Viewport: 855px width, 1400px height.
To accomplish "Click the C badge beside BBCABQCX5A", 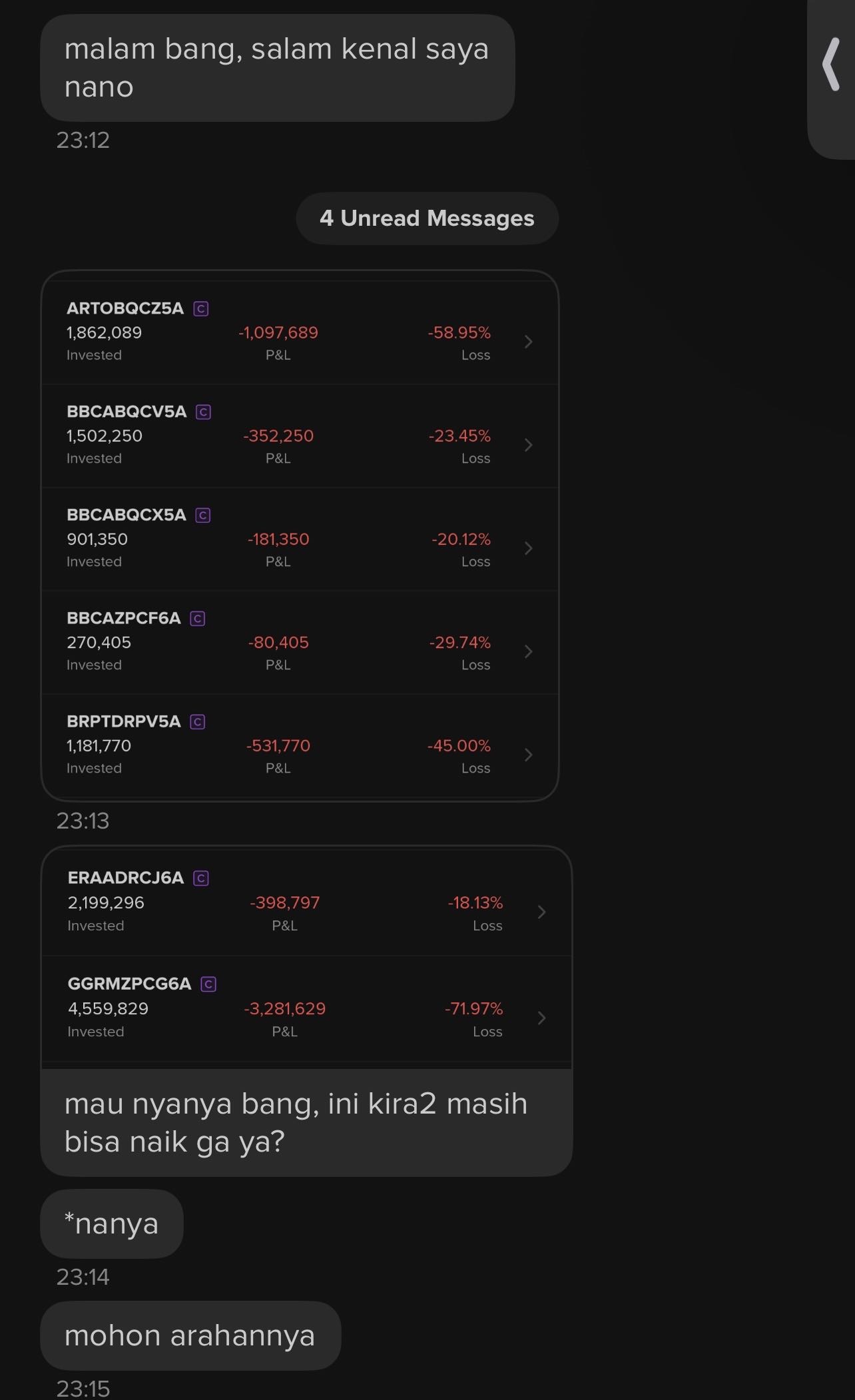I will point(203,515).
